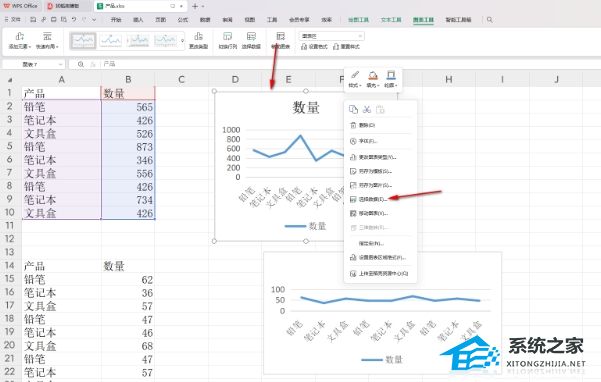The width and height of the screenshot is (601, 382).
Task: Open the Quick Layout (快速布局) menu
Action: click(x=47, y=41)
